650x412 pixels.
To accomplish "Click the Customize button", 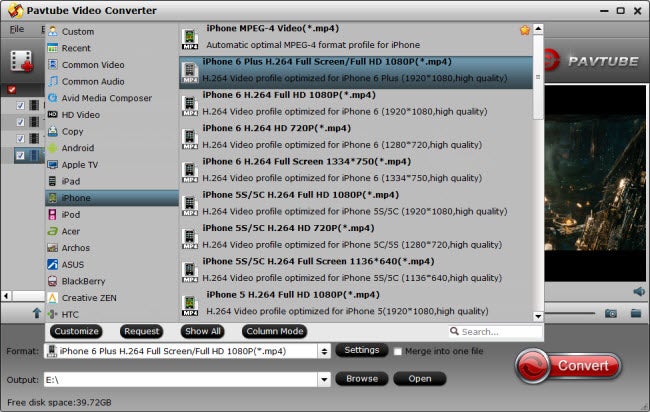I will pos(76,331).
